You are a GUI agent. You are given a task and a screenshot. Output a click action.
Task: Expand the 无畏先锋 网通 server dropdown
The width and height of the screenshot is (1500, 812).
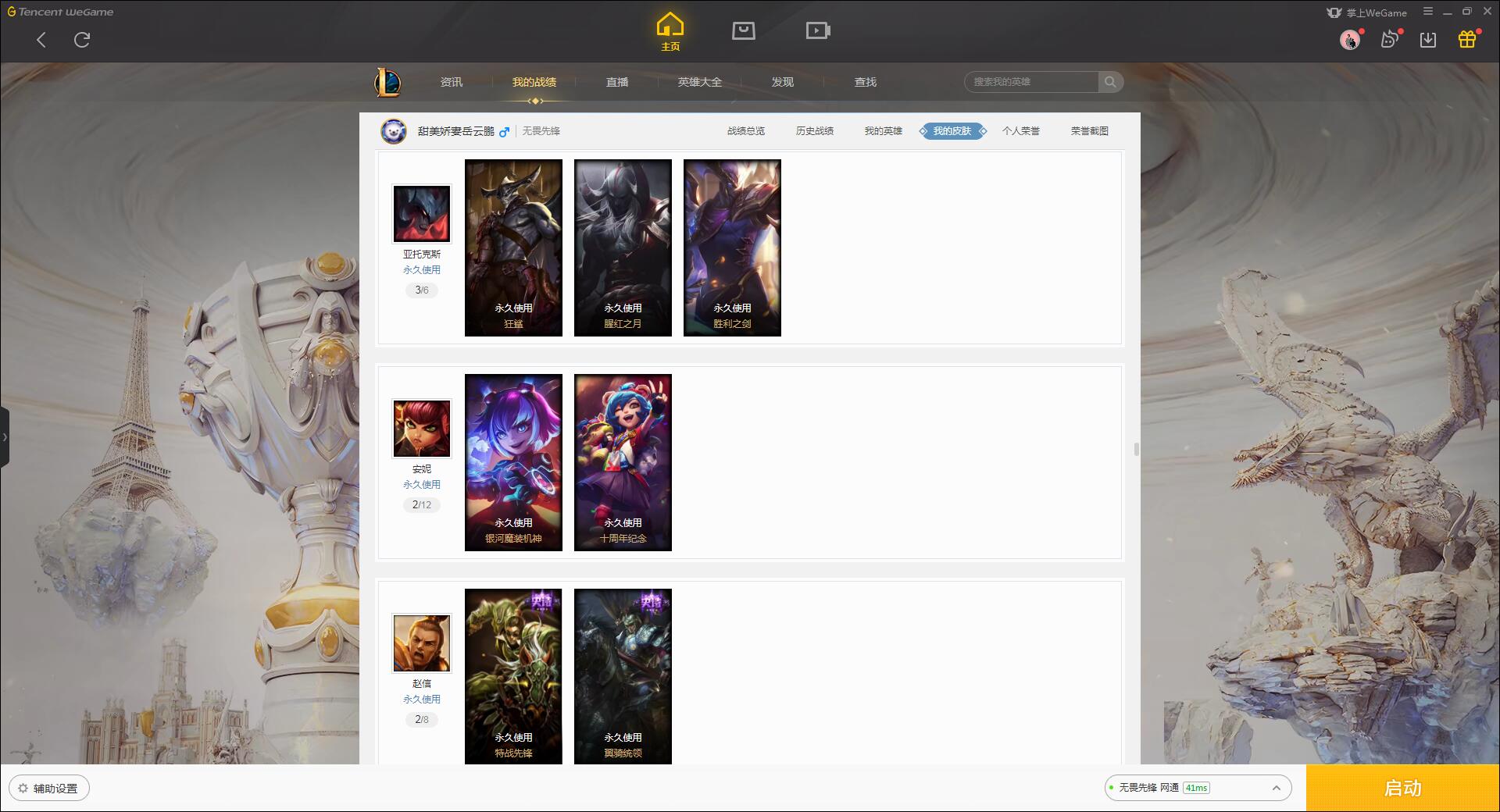1198,788
